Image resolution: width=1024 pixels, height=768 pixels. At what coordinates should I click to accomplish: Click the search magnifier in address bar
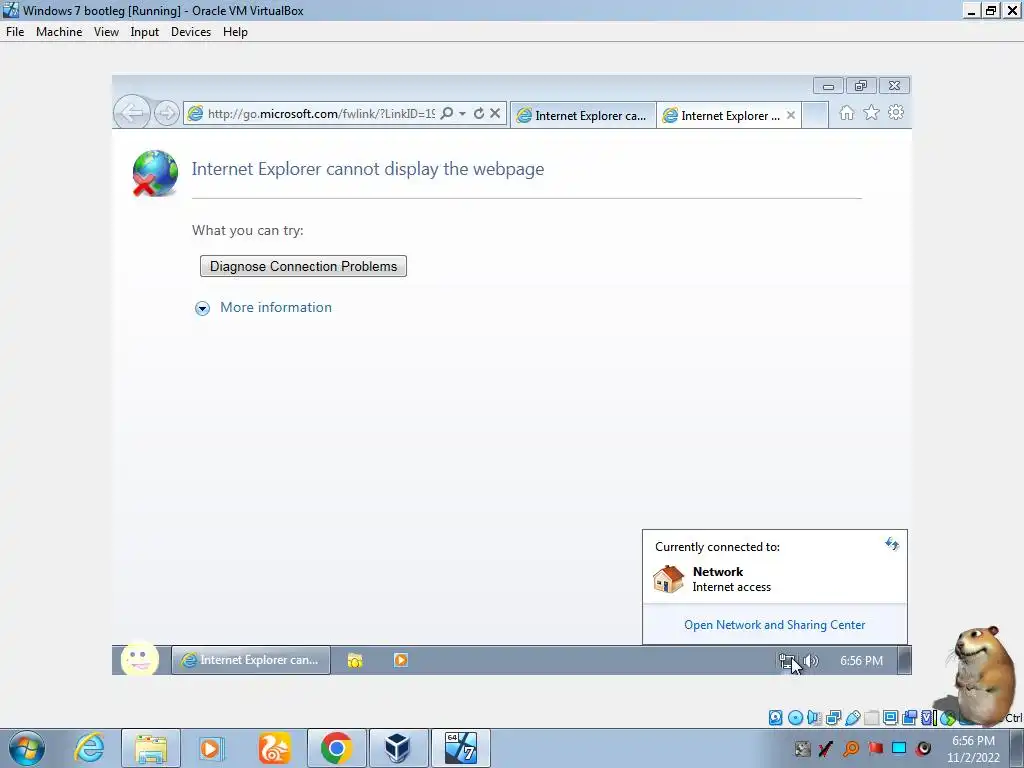click(x=447, y=114)
